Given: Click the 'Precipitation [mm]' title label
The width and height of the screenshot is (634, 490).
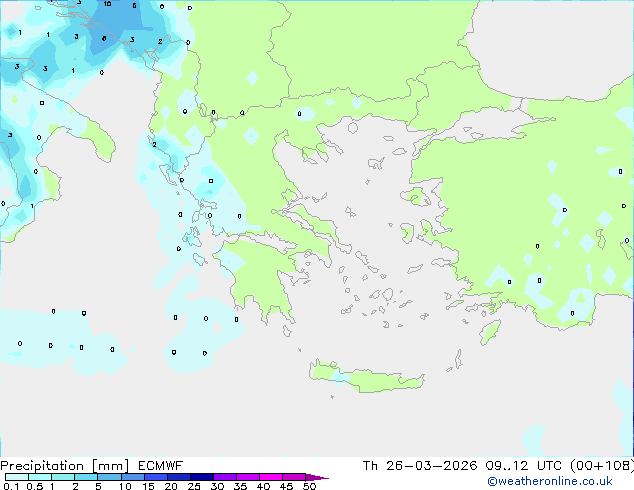Looking at the screenshot, I should pos(65,466).
